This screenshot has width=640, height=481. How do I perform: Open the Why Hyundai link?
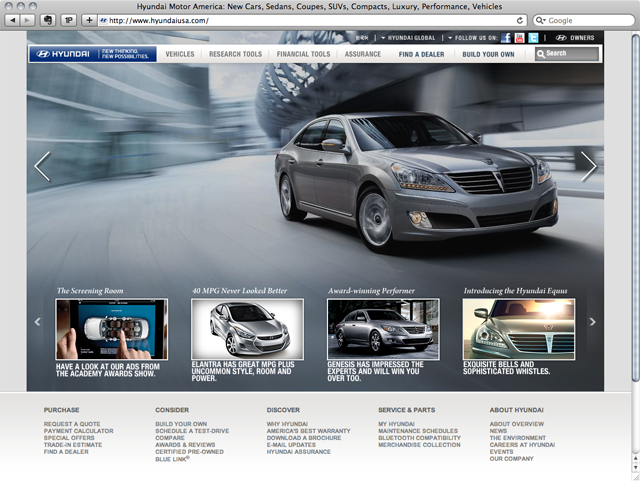[x=287, y=424]
